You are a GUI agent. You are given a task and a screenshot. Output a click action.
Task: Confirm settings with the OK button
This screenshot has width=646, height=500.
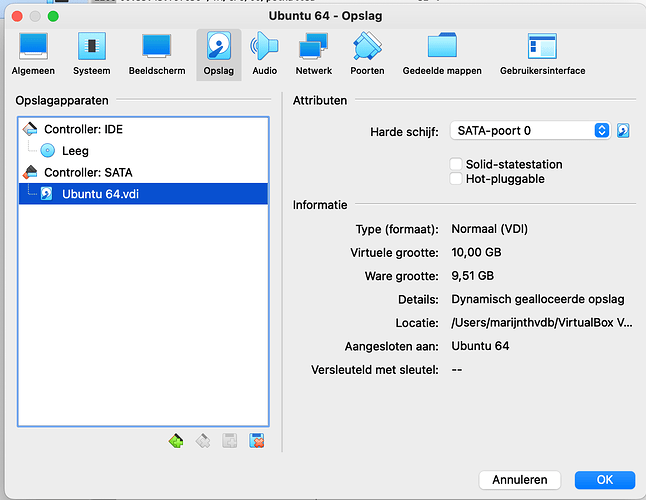coord(604,480)
